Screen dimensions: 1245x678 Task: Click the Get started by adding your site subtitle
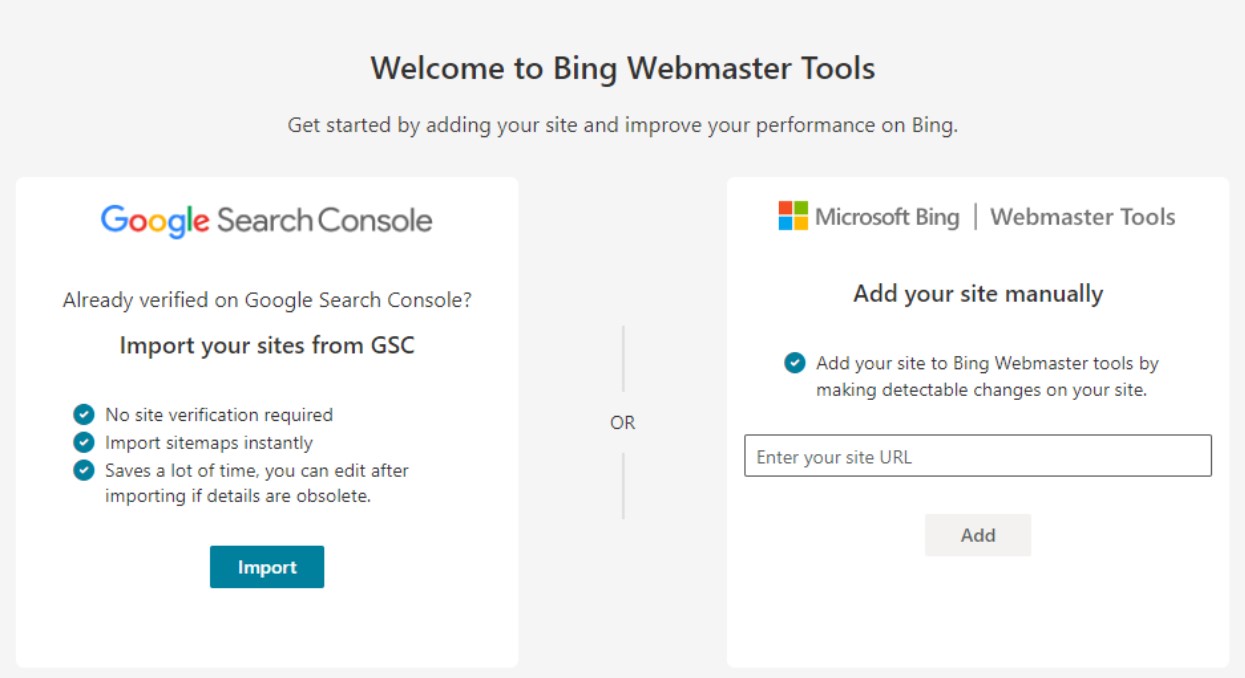[622, 126]
